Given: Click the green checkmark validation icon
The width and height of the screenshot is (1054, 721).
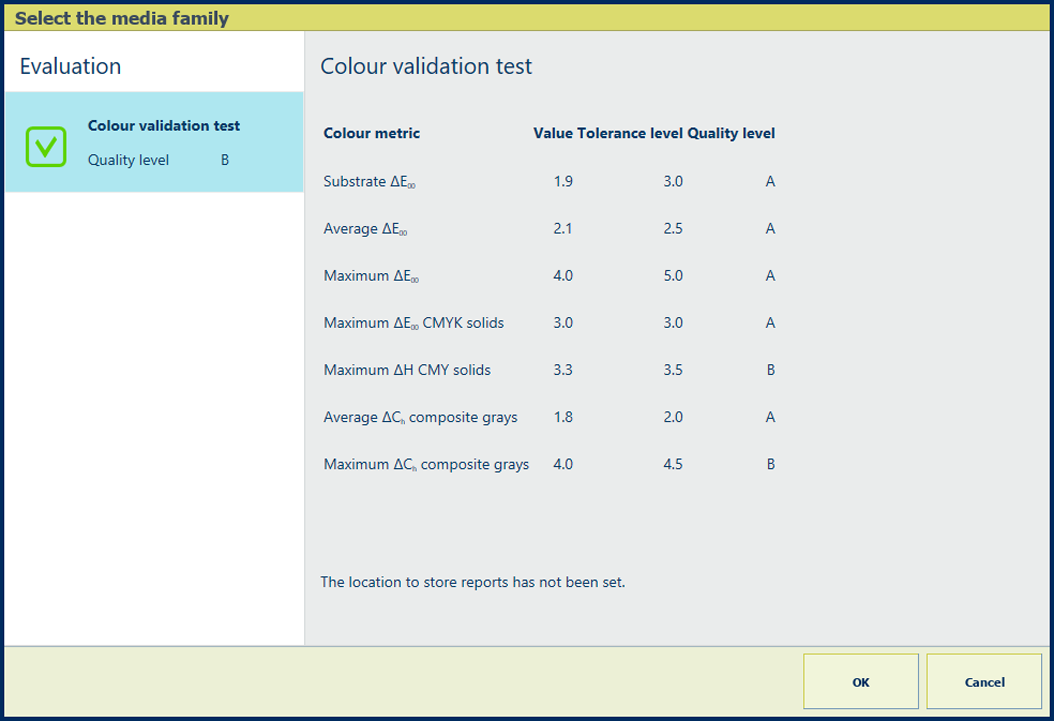Looking at the screenshot, I should coord(45,146).
